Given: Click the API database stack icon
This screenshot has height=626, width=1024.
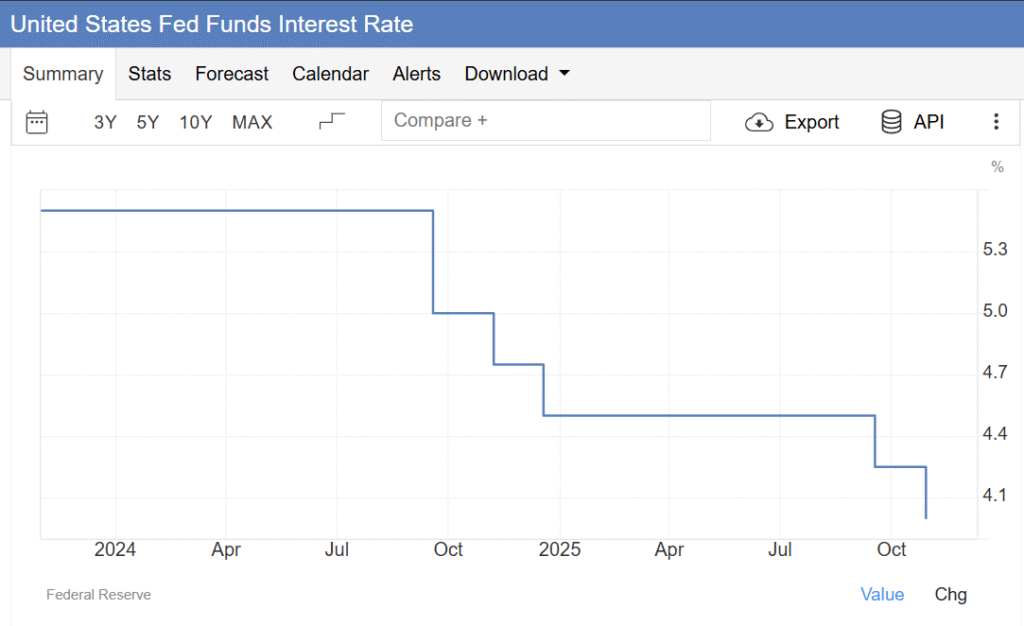Looking at the screenshot, I should pyautogui.click(x=890, y=122).
